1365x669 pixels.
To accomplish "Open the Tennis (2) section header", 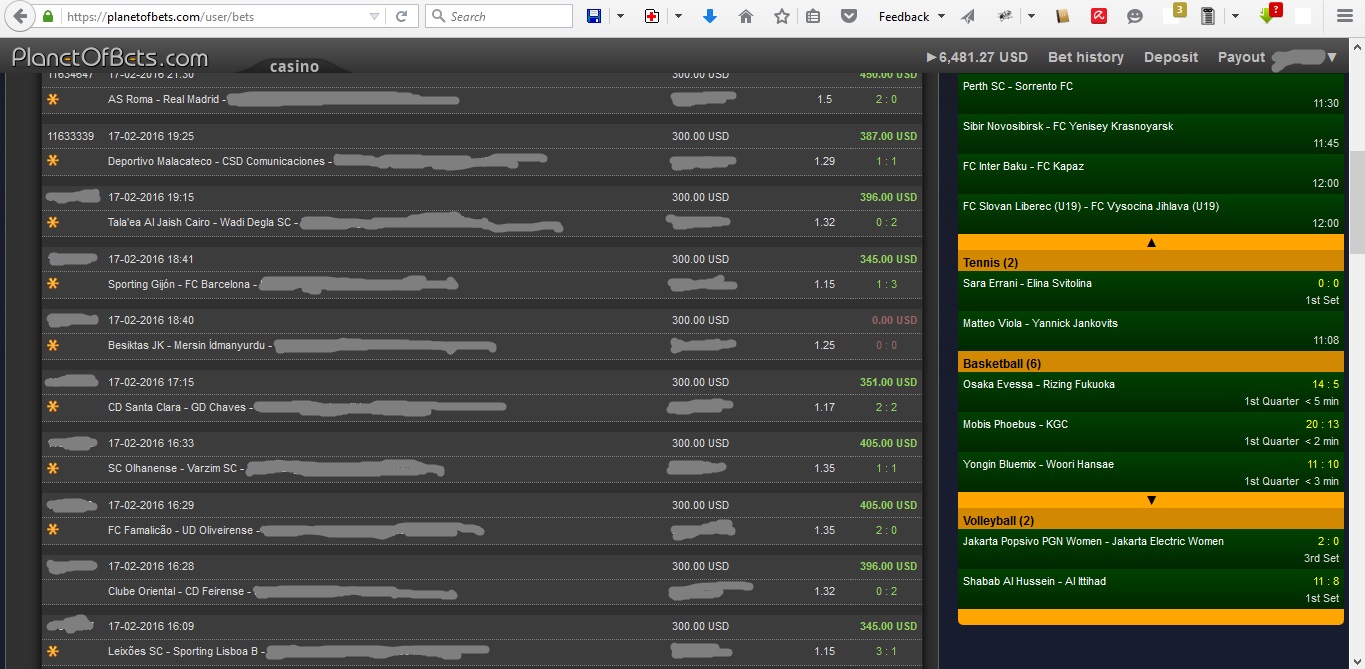I will click(1151, 262).
